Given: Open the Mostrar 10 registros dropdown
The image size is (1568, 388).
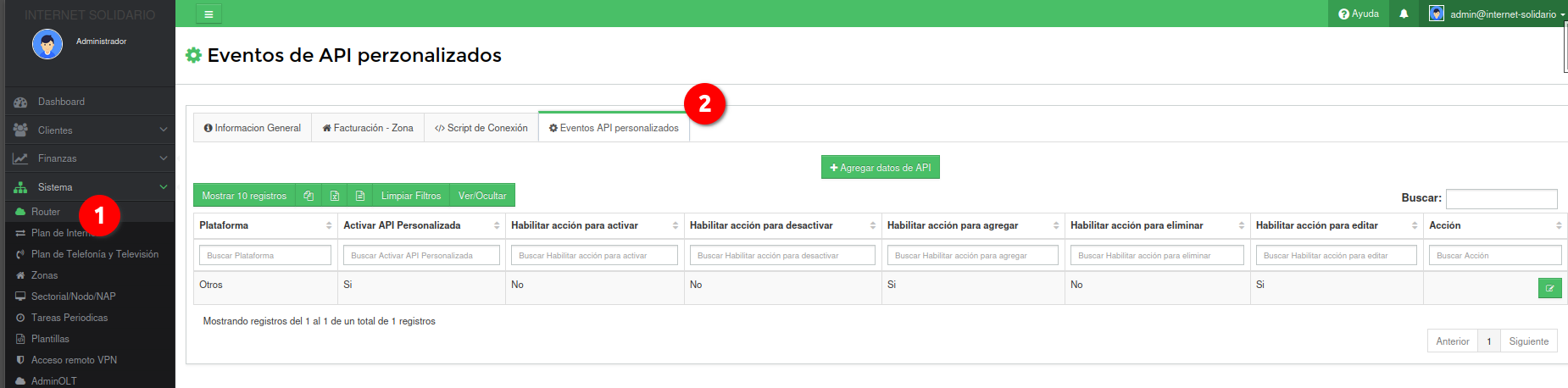Looking at the screenshot, I should click(x=244, y=196).
